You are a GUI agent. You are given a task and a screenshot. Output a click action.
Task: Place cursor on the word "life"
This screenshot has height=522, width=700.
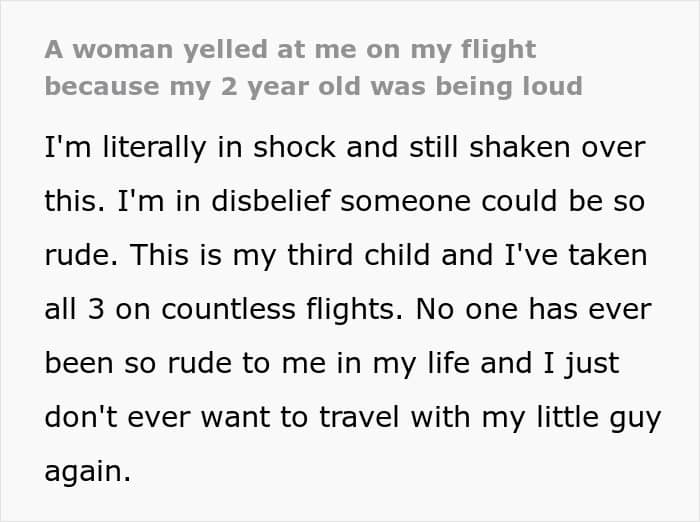(x=449, y=363)
